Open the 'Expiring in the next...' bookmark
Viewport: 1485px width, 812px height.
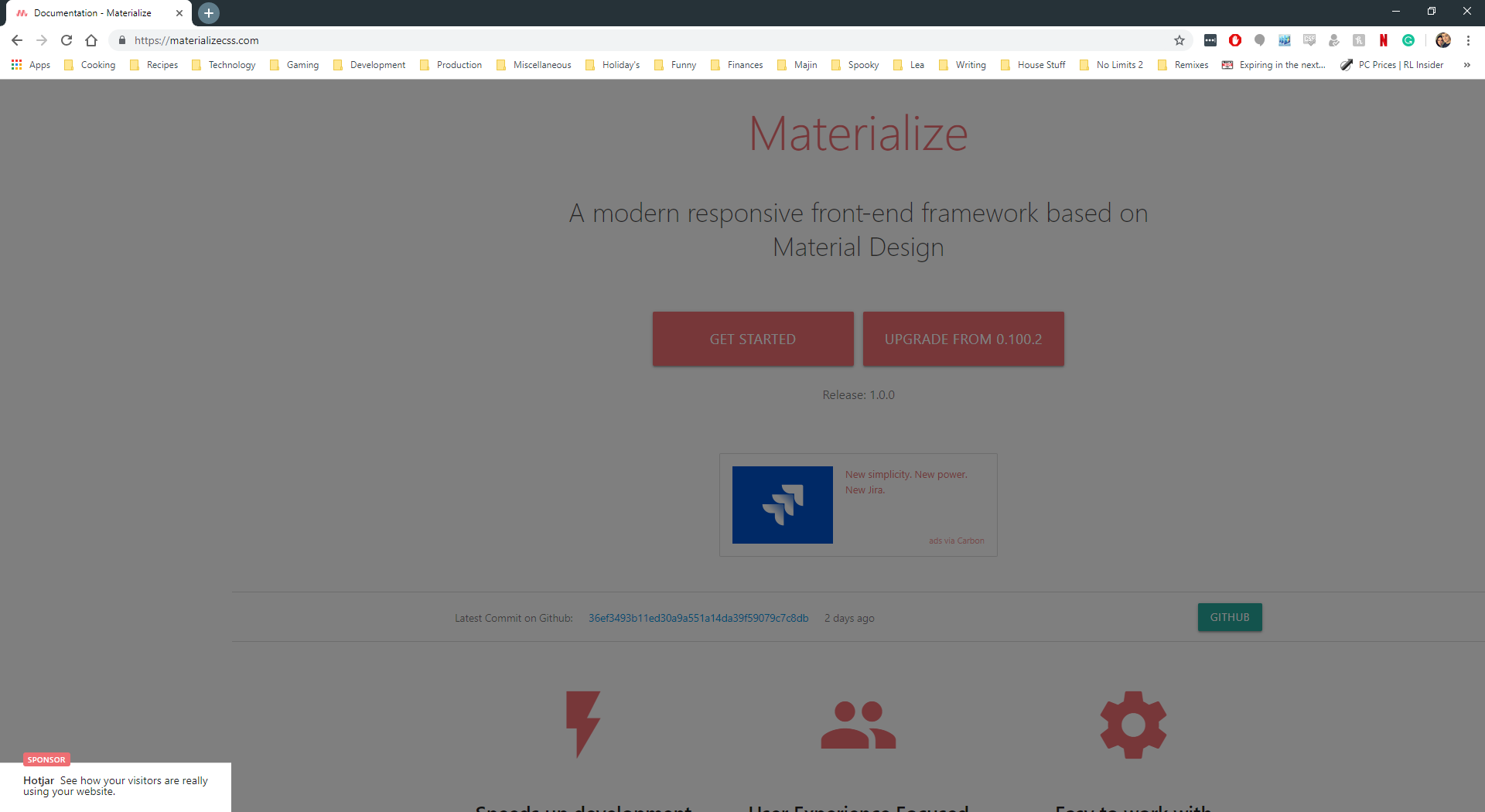click(1274, 65)
